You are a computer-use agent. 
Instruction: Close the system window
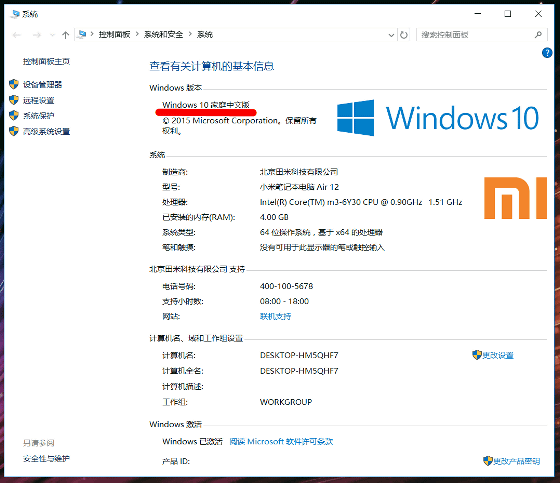pos(538,14)
